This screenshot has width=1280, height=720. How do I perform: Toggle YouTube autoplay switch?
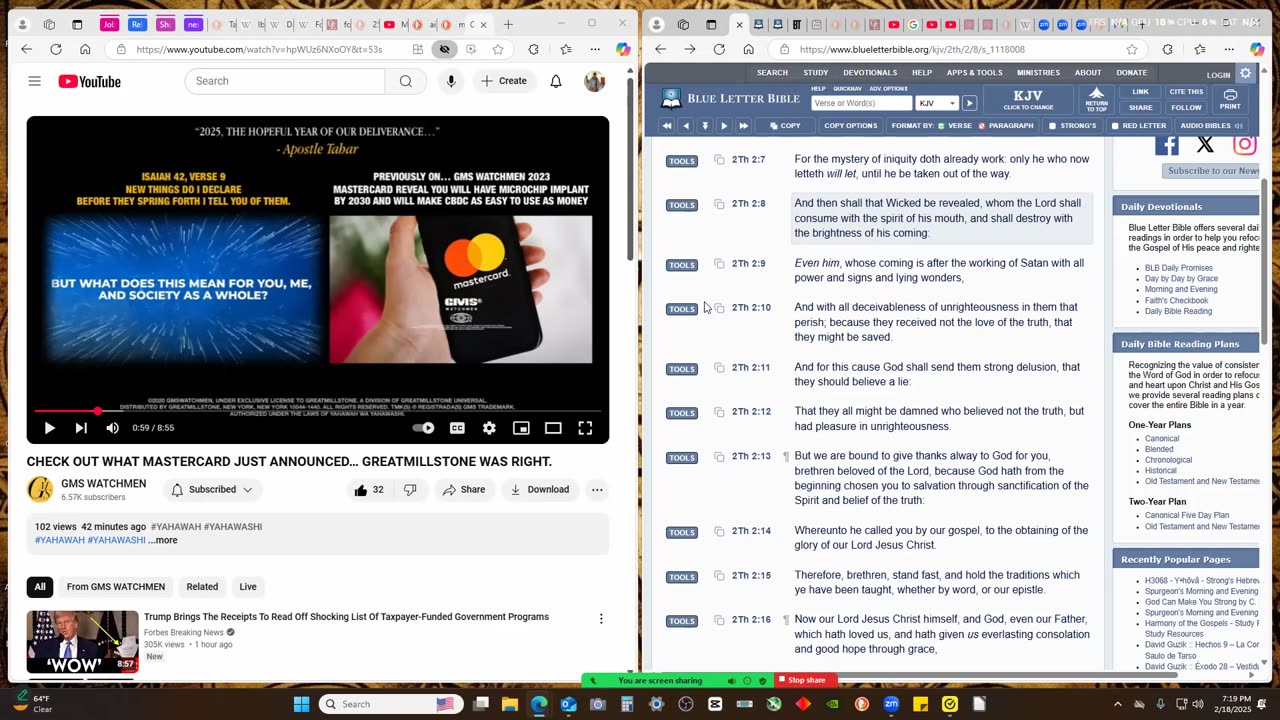coord(424,428)
